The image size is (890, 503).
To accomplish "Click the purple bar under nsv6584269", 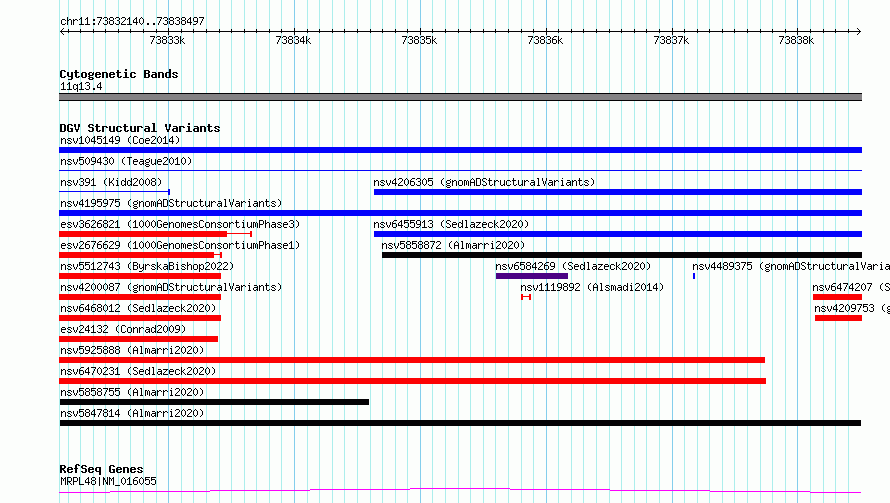I will tap(532, 276).
